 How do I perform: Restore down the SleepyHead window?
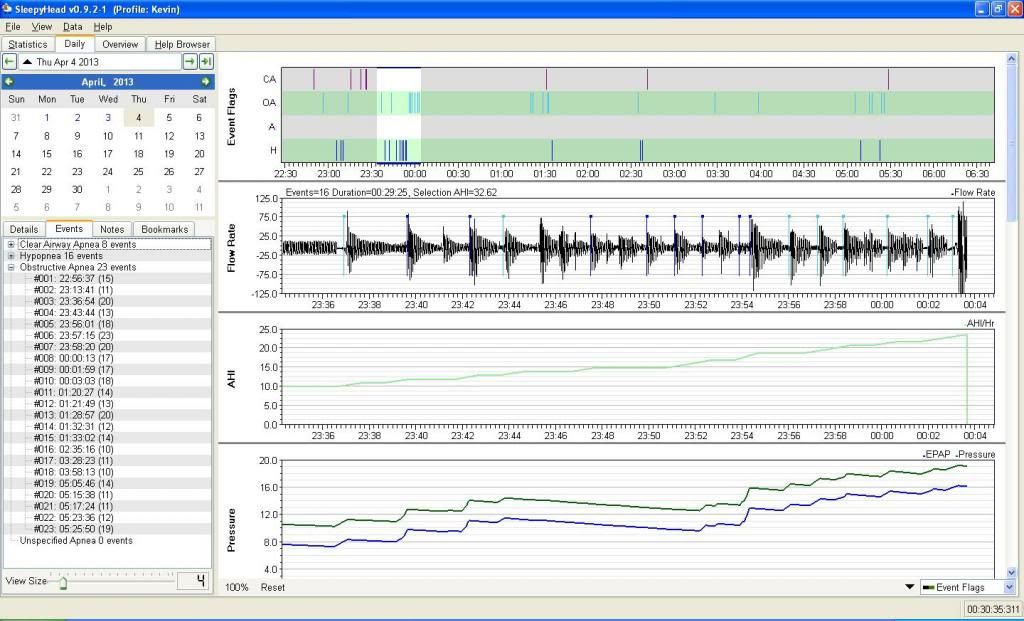998,8
